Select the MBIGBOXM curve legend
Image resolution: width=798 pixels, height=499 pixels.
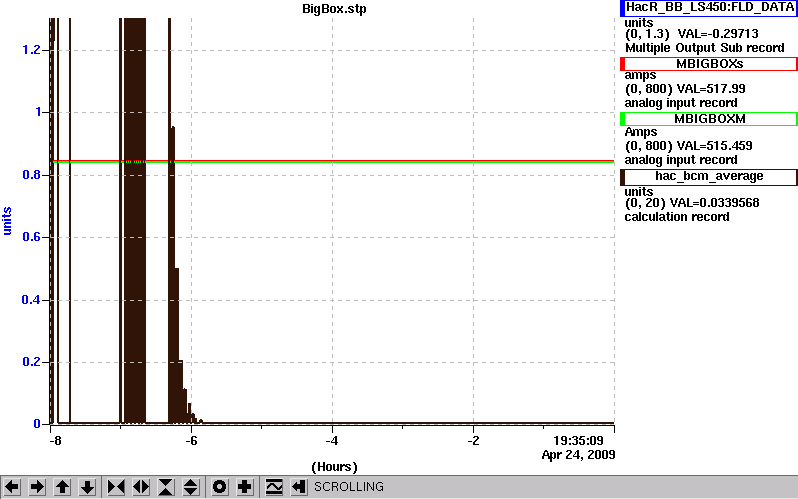709,119
